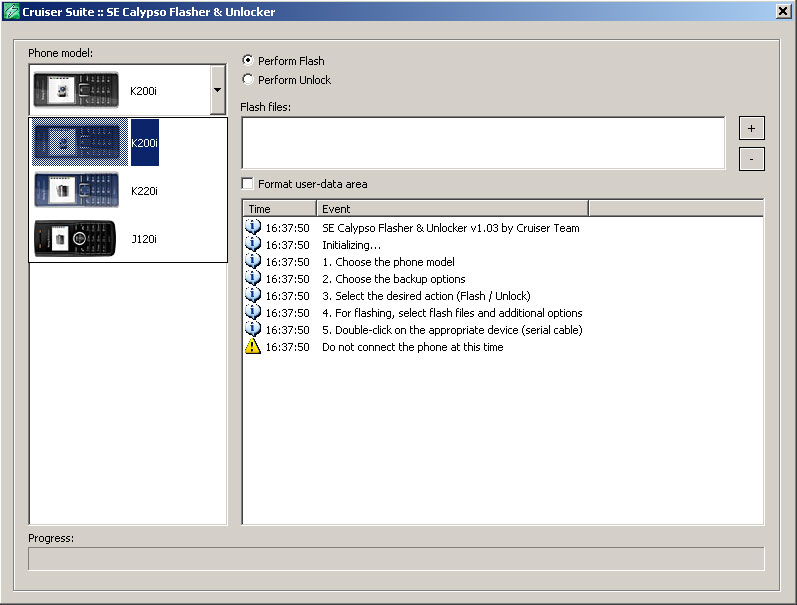Enable Format user-data area checkbox
Screen dimensions: 797x605
(x=248, y=184)
